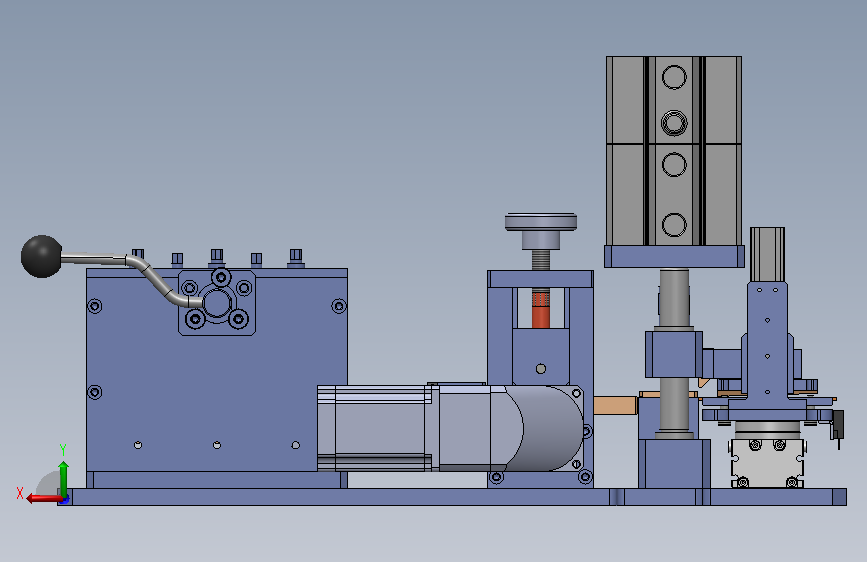The width and height of the screenshot is (867, 562).
Task: Select the middle hex bolt atop blue housing
Action: pyautogui.click(x=217, y=257)
